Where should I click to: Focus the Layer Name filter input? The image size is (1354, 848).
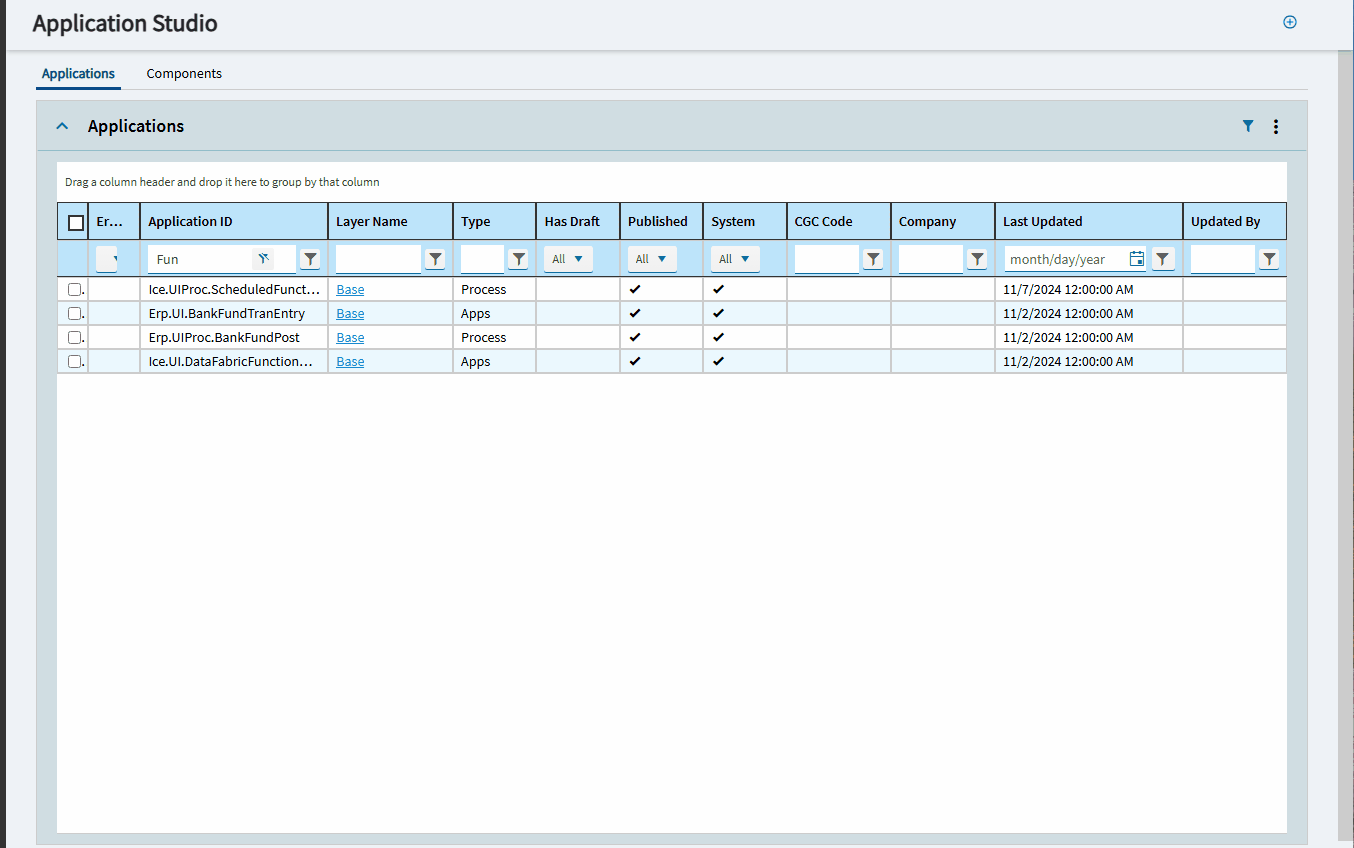coord(378,259)
